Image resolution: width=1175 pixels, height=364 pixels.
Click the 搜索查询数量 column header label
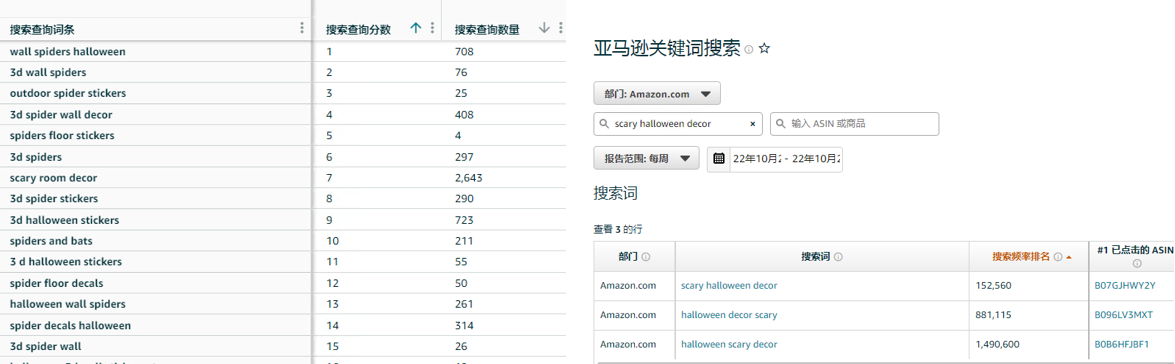click(x=487, y=30)
